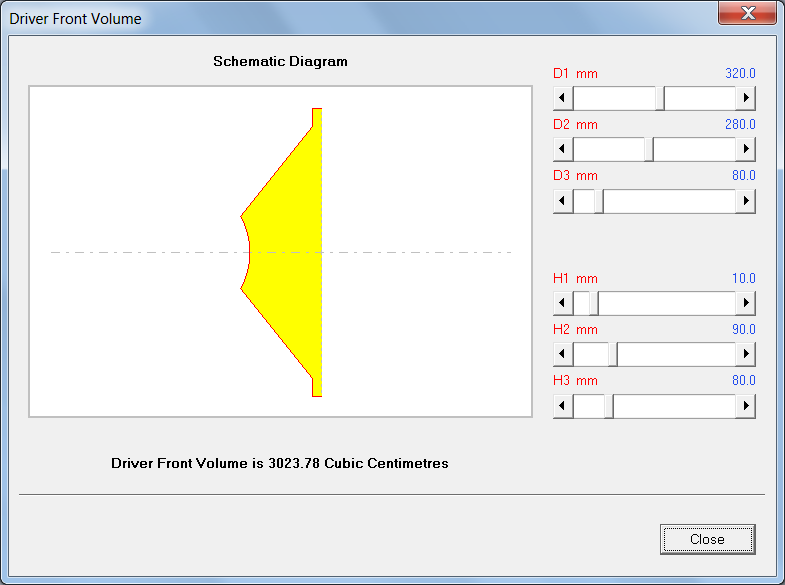This screenshot has height=585, width=785.
Task: Click the D1 slider track right of thumb
Action: [700, 98]
